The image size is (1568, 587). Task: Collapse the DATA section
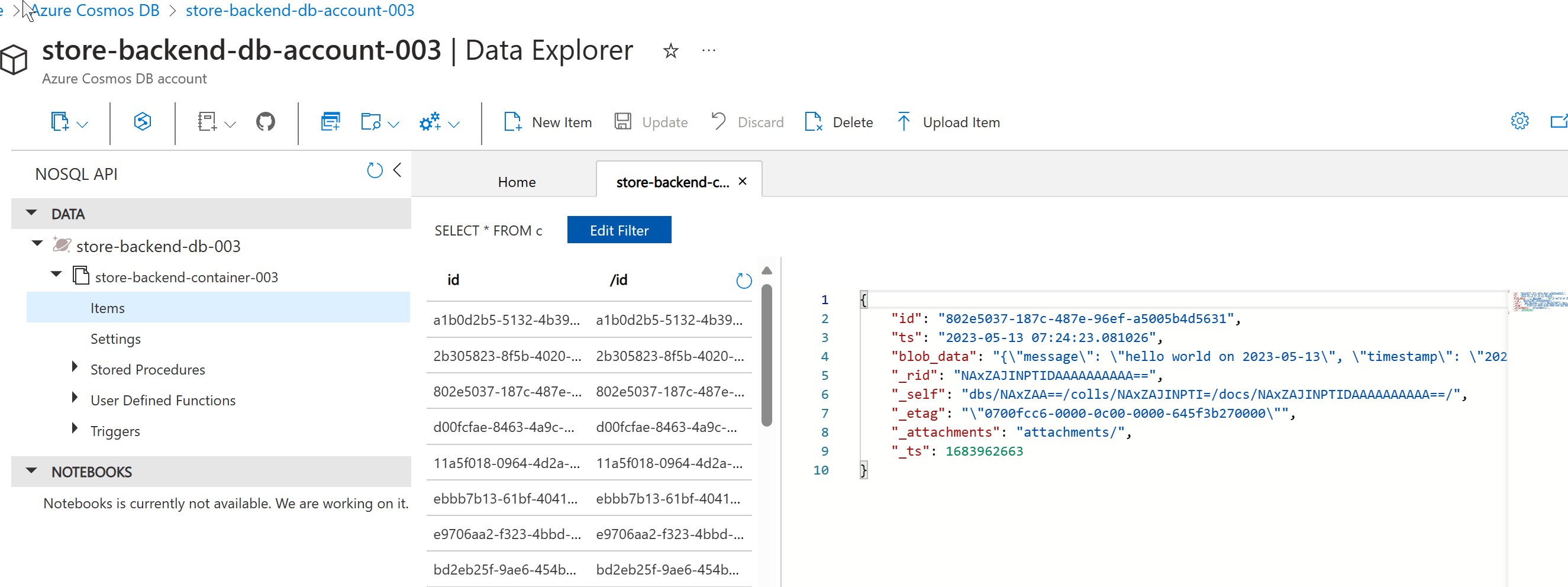click(x=31, y=213)
